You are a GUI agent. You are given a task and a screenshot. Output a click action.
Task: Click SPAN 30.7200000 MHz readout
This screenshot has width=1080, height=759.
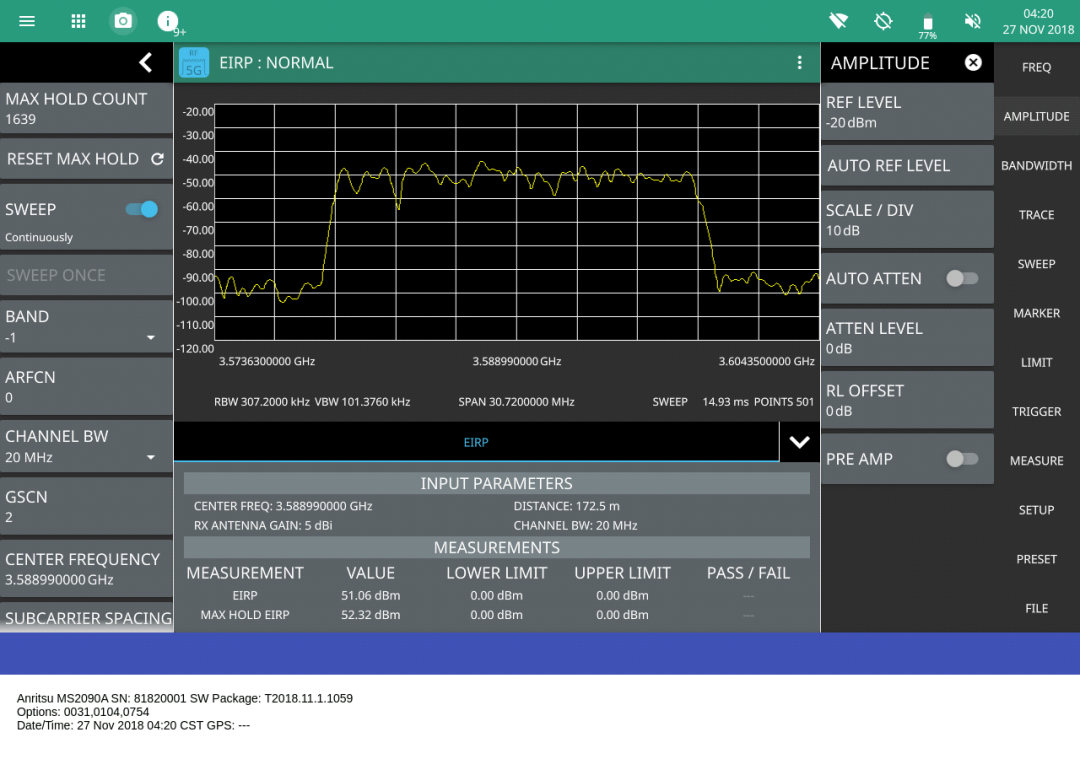coord(517,402)
